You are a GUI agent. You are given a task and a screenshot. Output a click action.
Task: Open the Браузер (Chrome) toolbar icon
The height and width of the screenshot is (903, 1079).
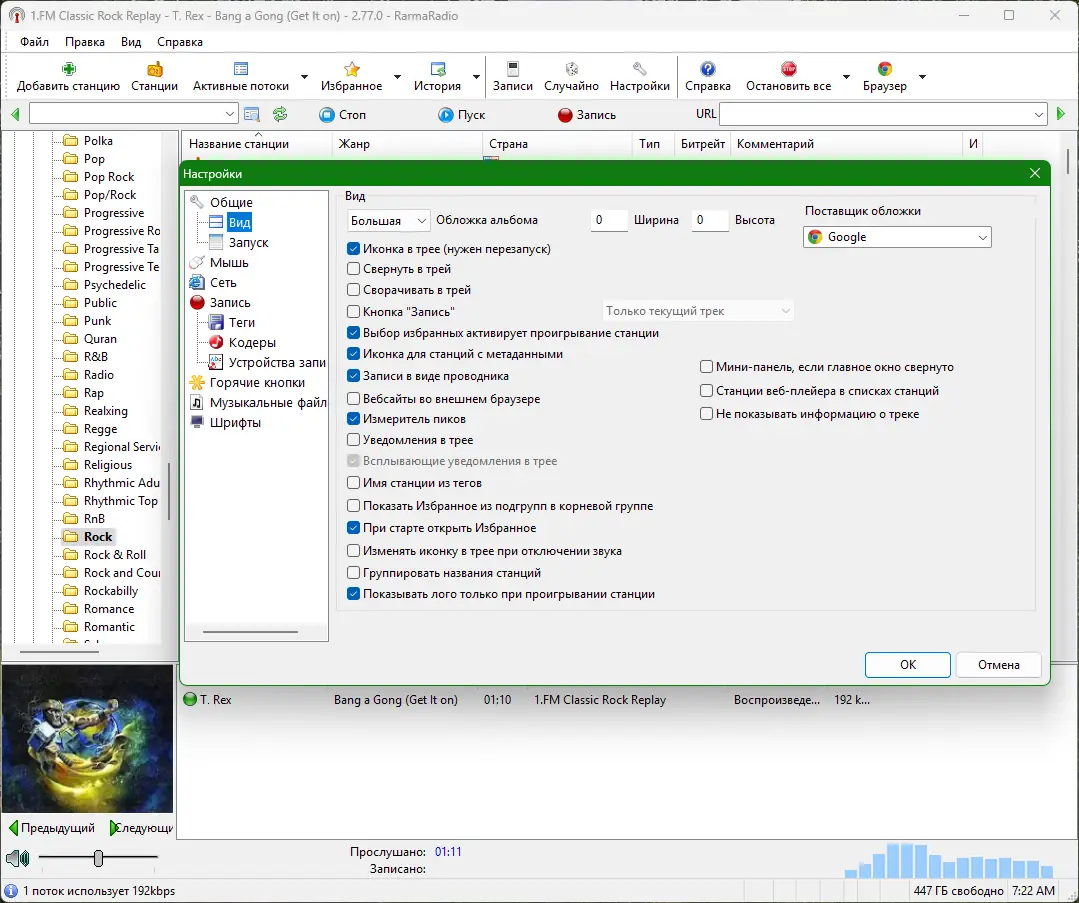point(883,70)
